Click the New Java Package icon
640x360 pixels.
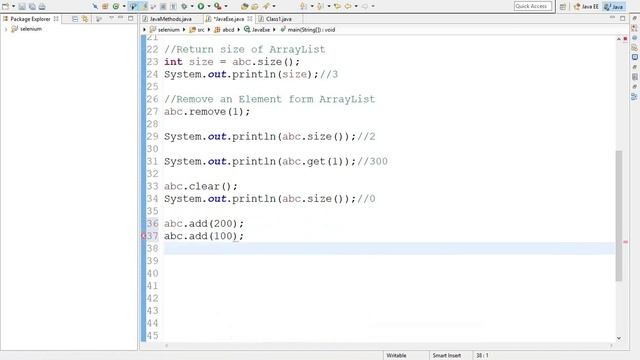click(x=104, y=6)
